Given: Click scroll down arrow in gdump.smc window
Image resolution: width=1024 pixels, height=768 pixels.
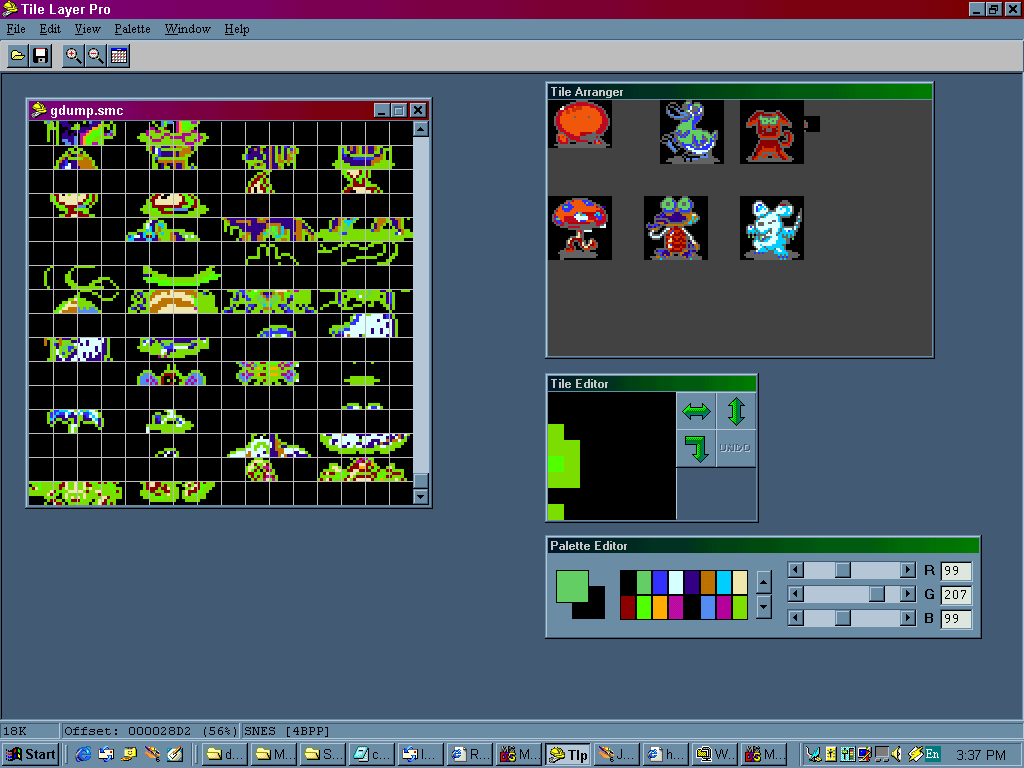Looking at the screenshot, I should tap(421, 496).
